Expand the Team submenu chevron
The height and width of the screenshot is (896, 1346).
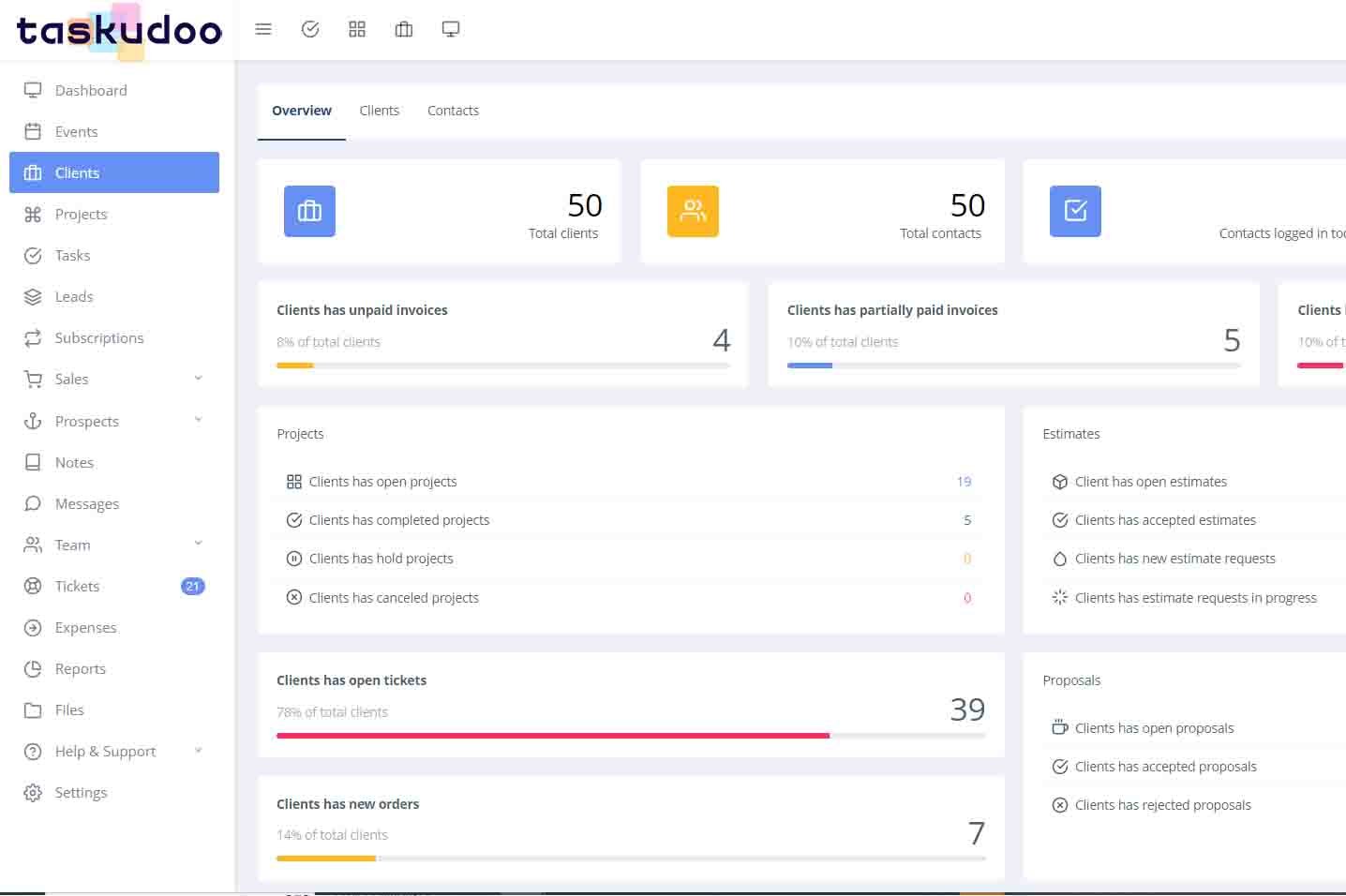point(198,543)
